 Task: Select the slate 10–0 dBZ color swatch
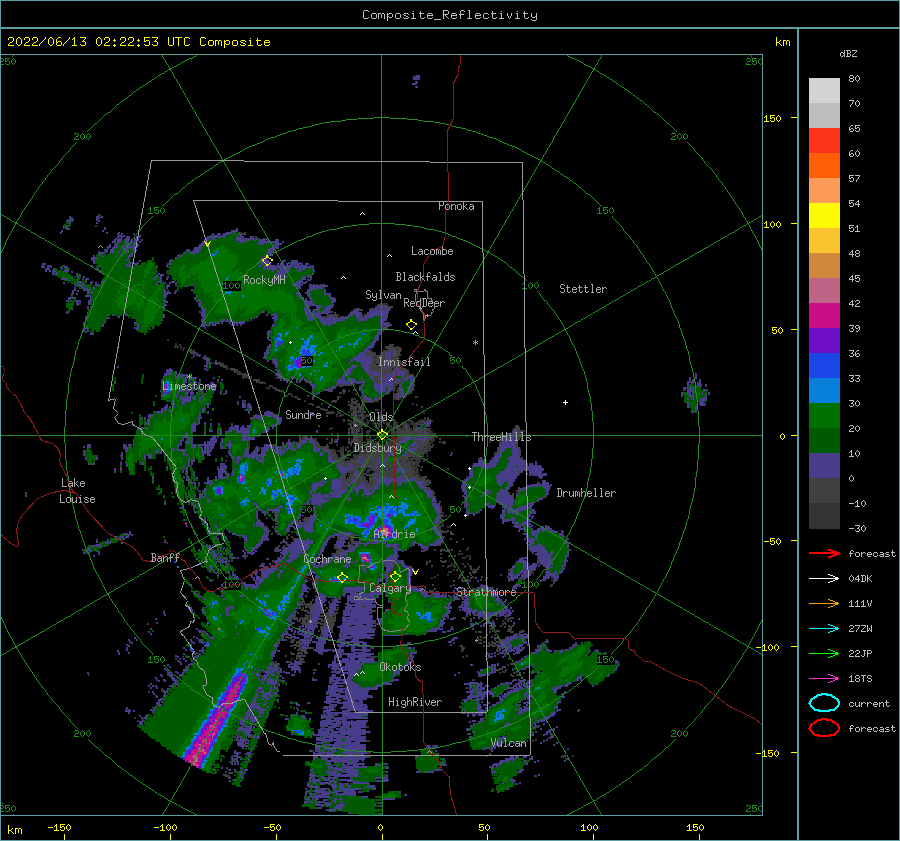(x=824, y=466)
